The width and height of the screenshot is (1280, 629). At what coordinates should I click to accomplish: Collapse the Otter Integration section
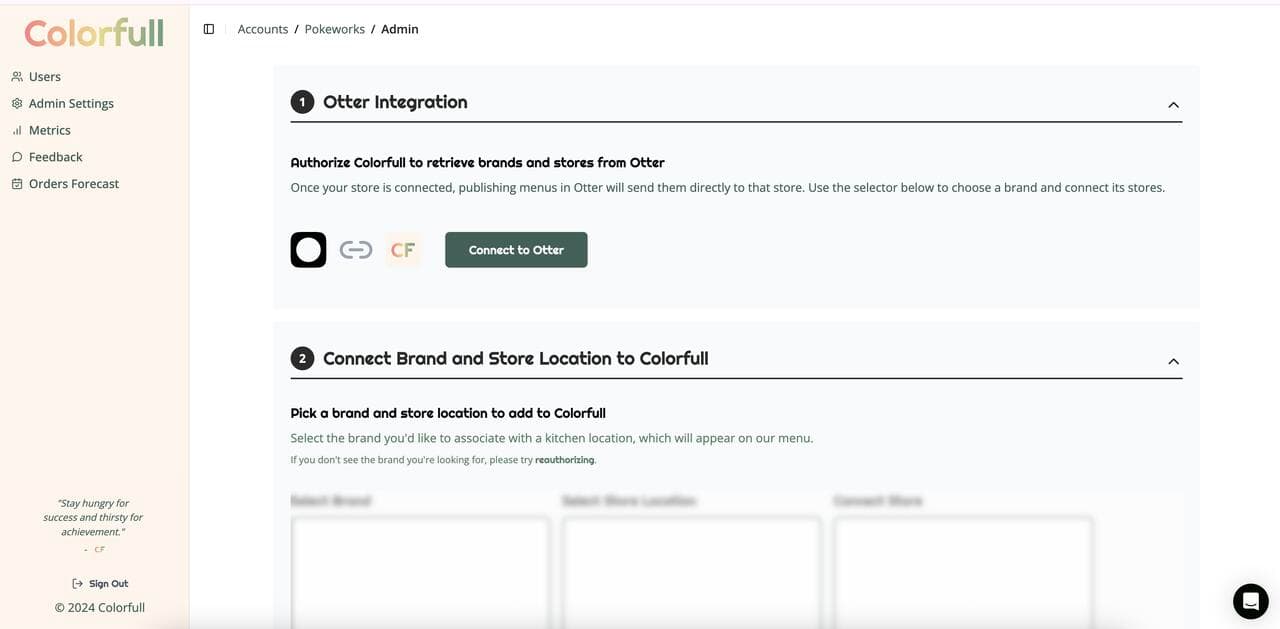coord(1173,103)
